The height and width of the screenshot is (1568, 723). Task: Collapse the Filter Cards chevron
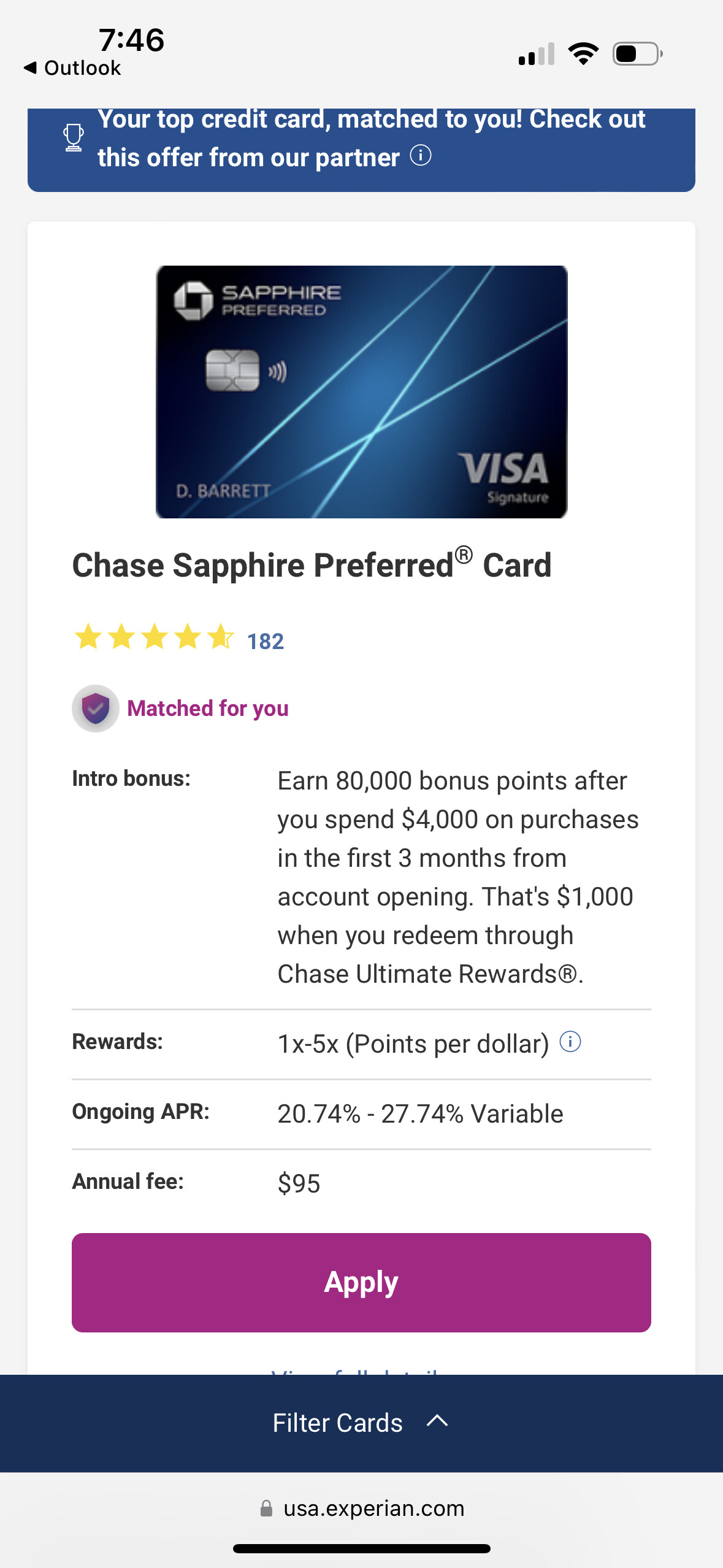[437, 1422]
